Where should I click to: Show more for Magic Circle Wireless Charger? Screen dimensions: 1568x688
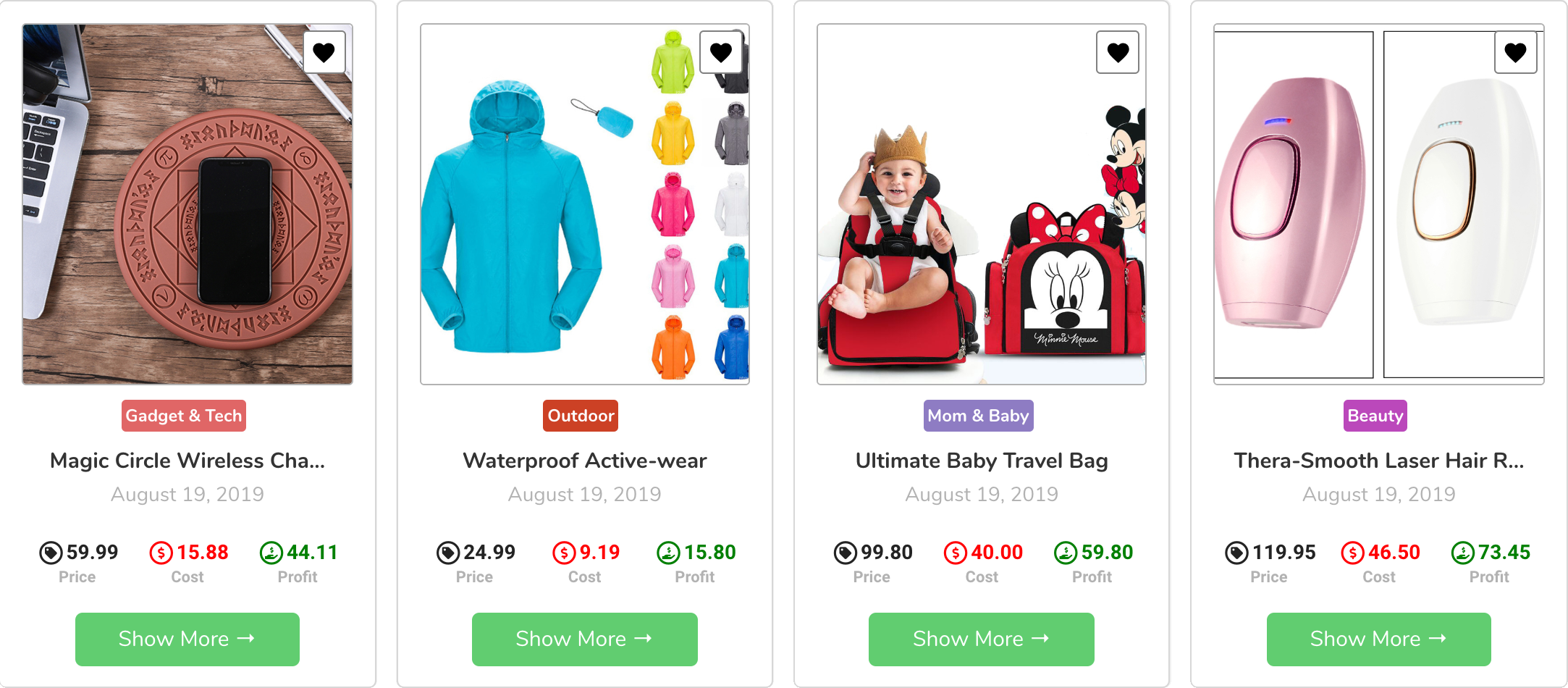pyautogui.click(x=187, y=639)
